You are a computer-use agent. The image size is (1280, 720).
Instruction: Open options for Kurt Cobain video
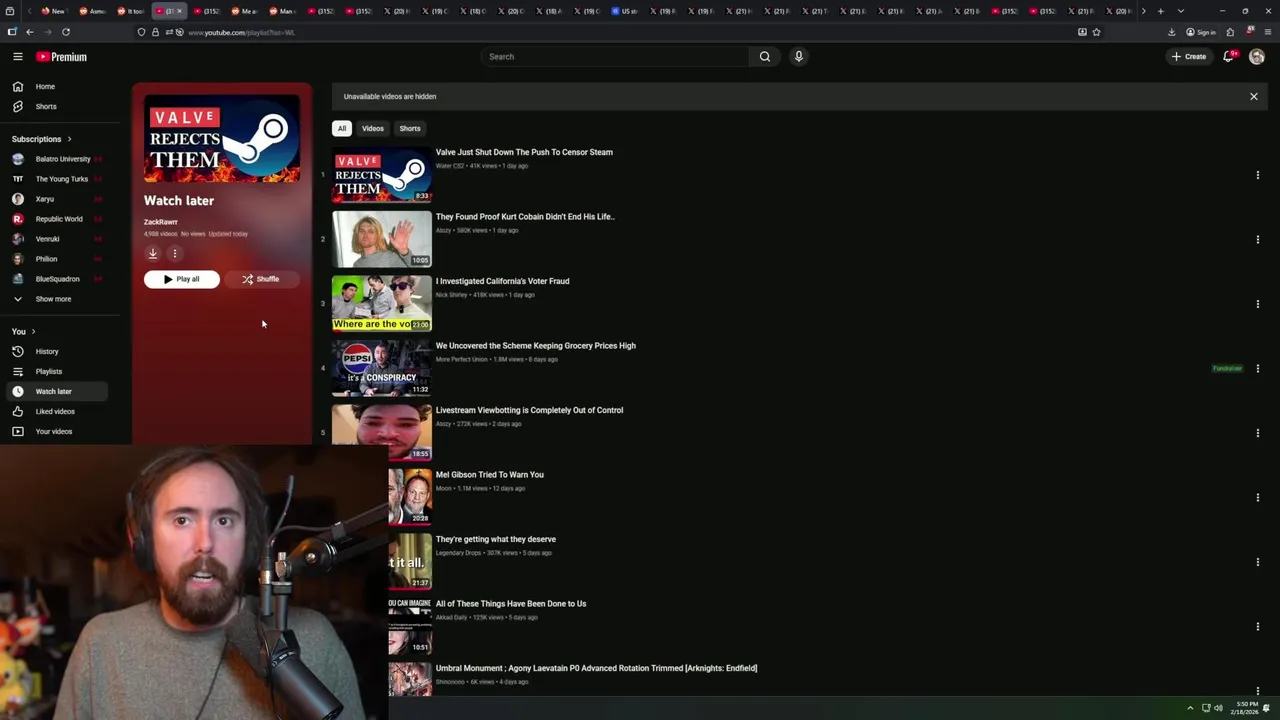1257,240
